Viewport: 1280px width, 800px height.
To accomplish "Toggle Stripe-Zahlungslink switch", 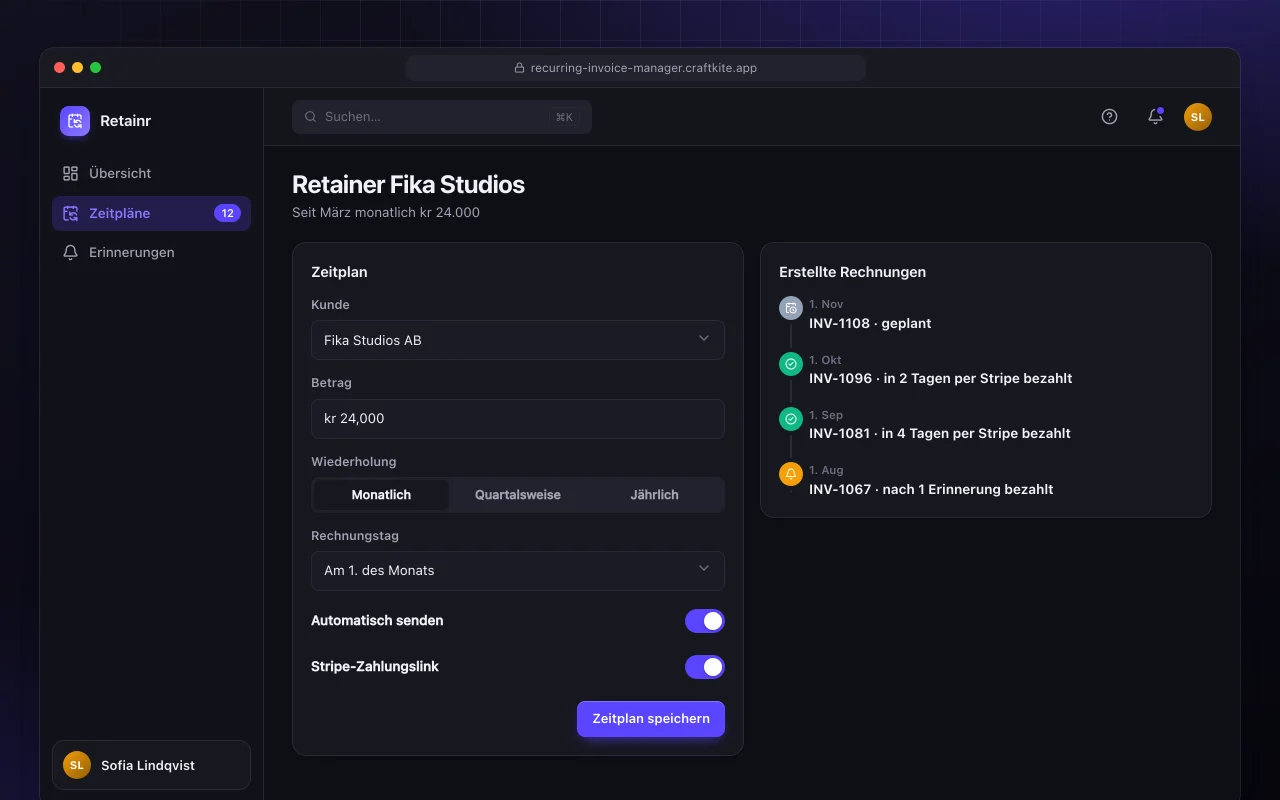I will pos(705,667).
